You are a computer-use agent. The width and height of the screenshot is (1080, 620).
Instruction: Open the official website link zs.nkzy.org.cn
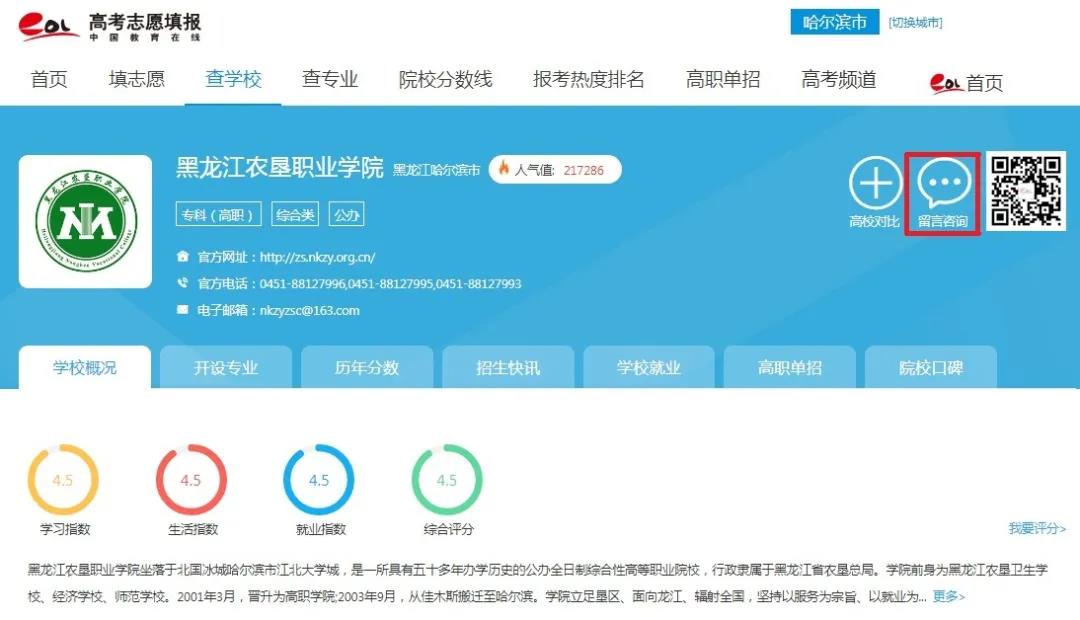(x=318, y=257)
